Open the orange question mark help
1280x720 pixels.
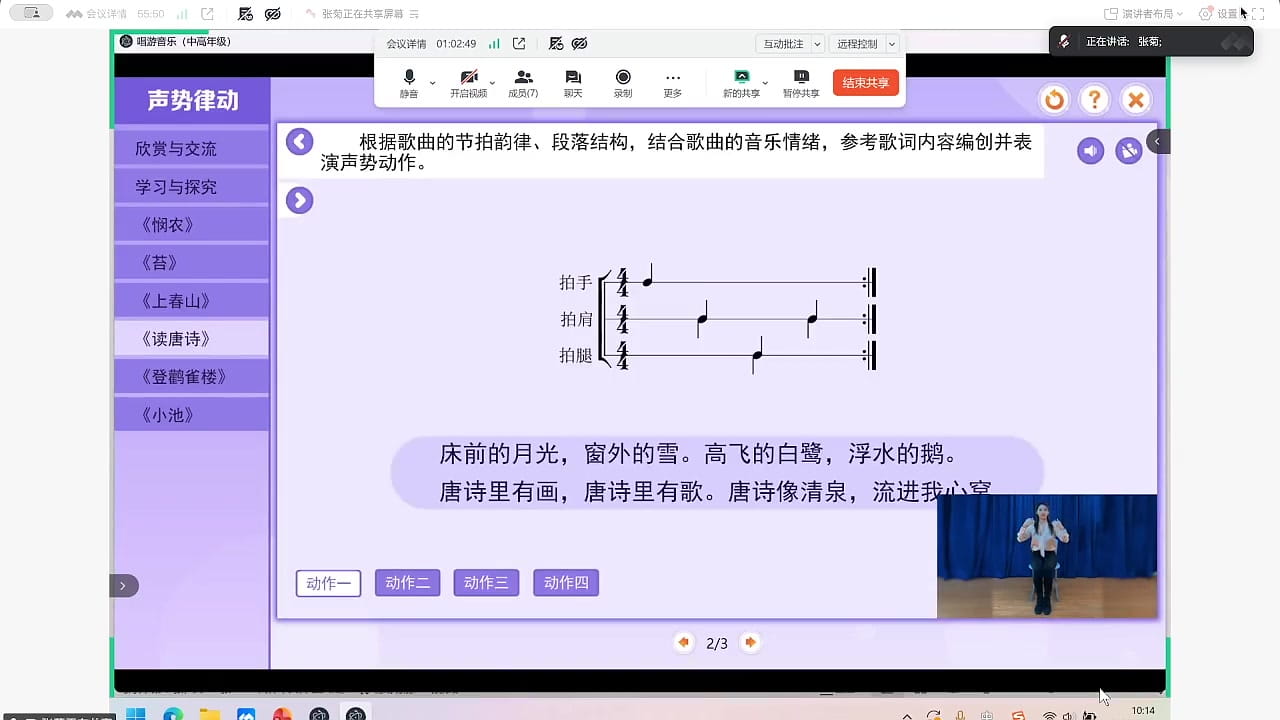click(1095, 99)
